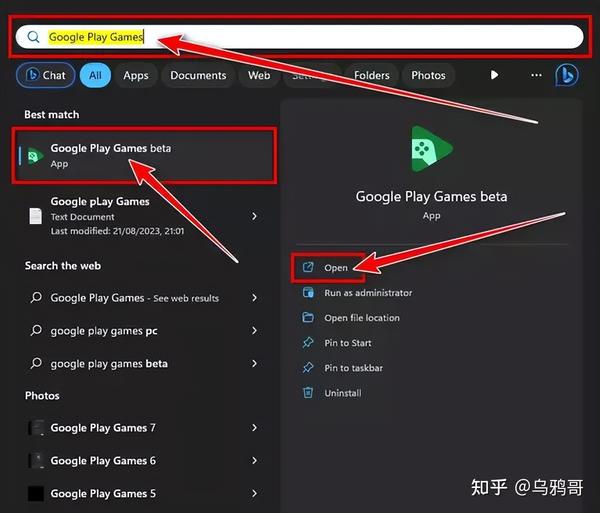Image resolution: width=600 pixels, height=513 pixels.
Task: Expand chevron for Google Play Games 7
Action: [254, 428]
